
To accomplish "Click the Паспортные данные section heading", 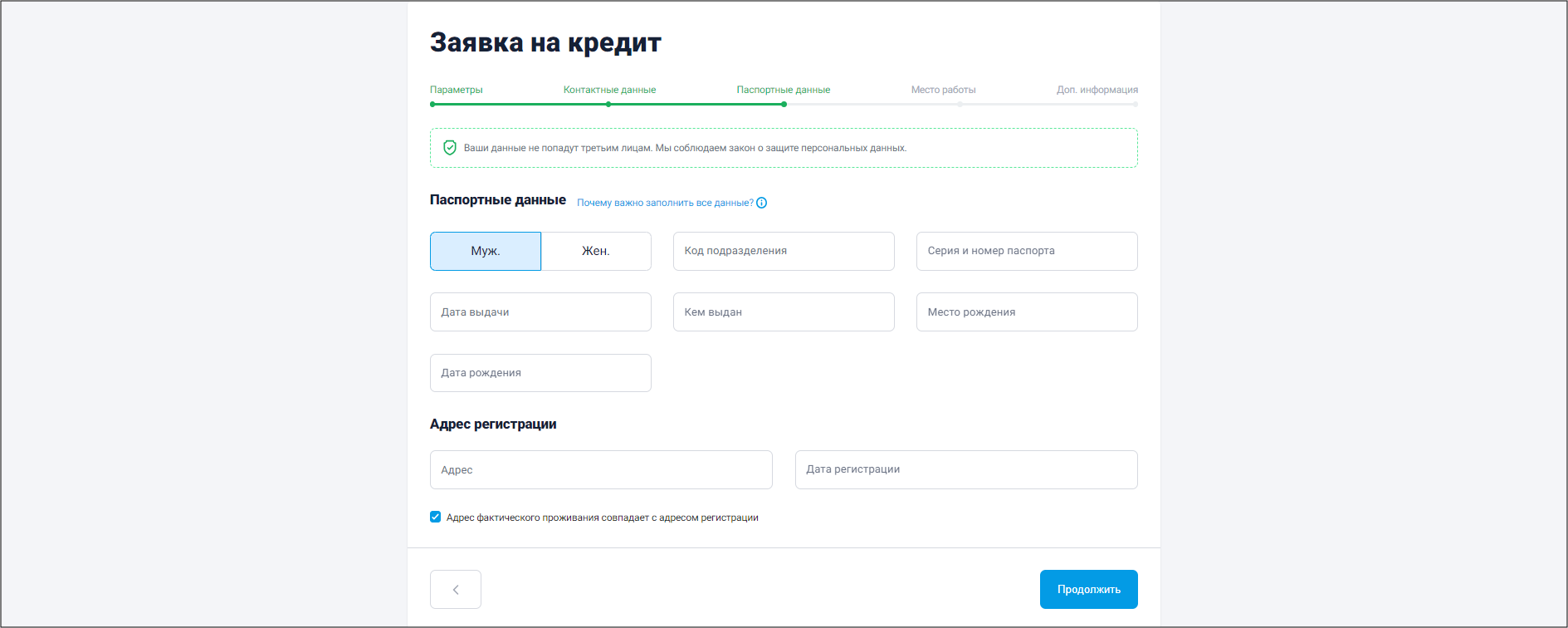I will point(498,200).
